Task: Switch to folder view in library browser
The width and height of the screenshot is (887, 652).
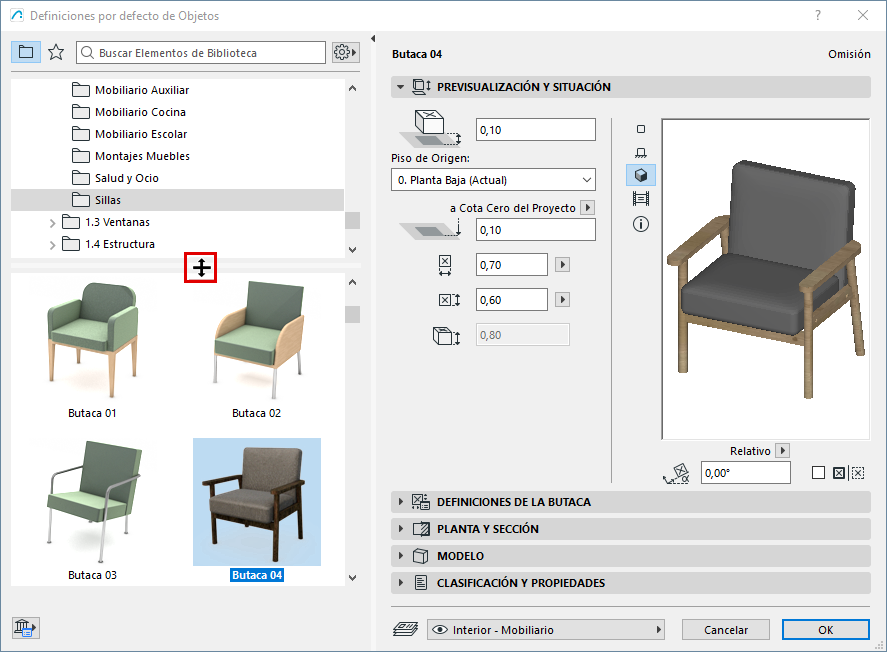Action: 26,52
